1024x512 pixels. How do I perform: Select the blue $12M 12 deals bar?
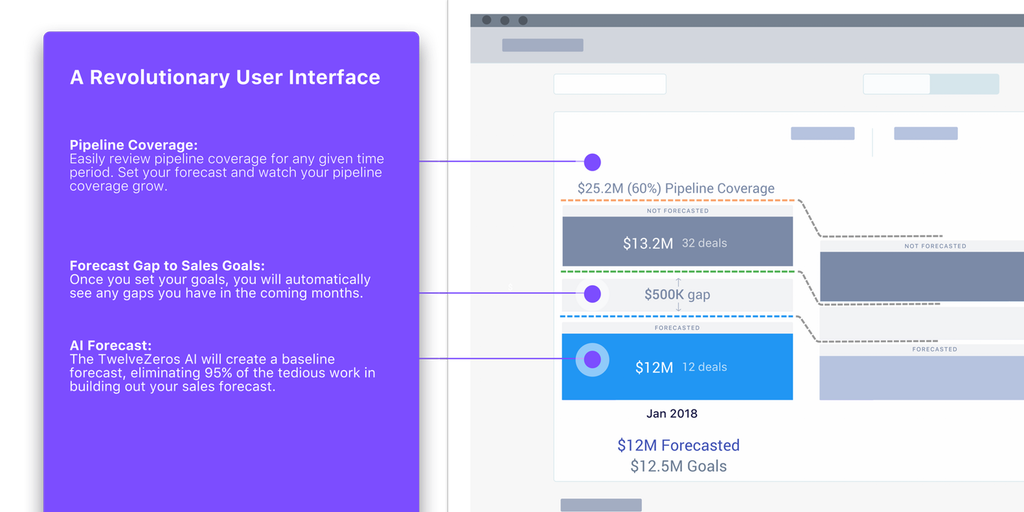click(677, 366)
